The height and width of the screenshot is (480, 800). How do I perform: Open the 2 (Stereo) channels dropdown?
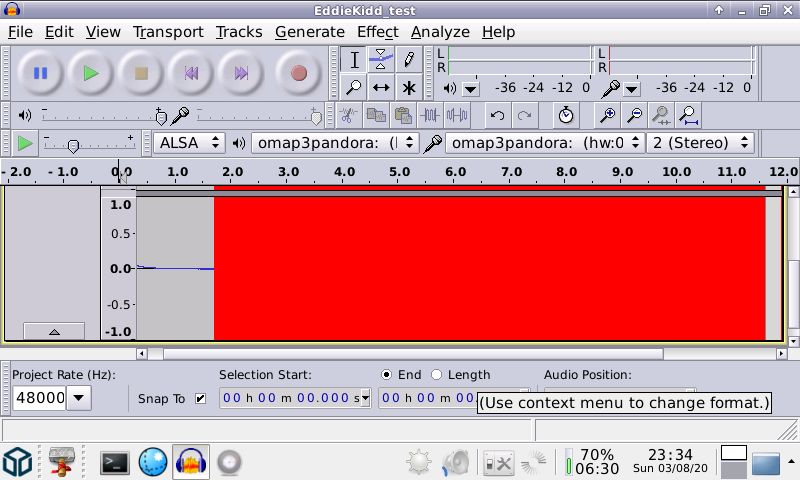700,143
